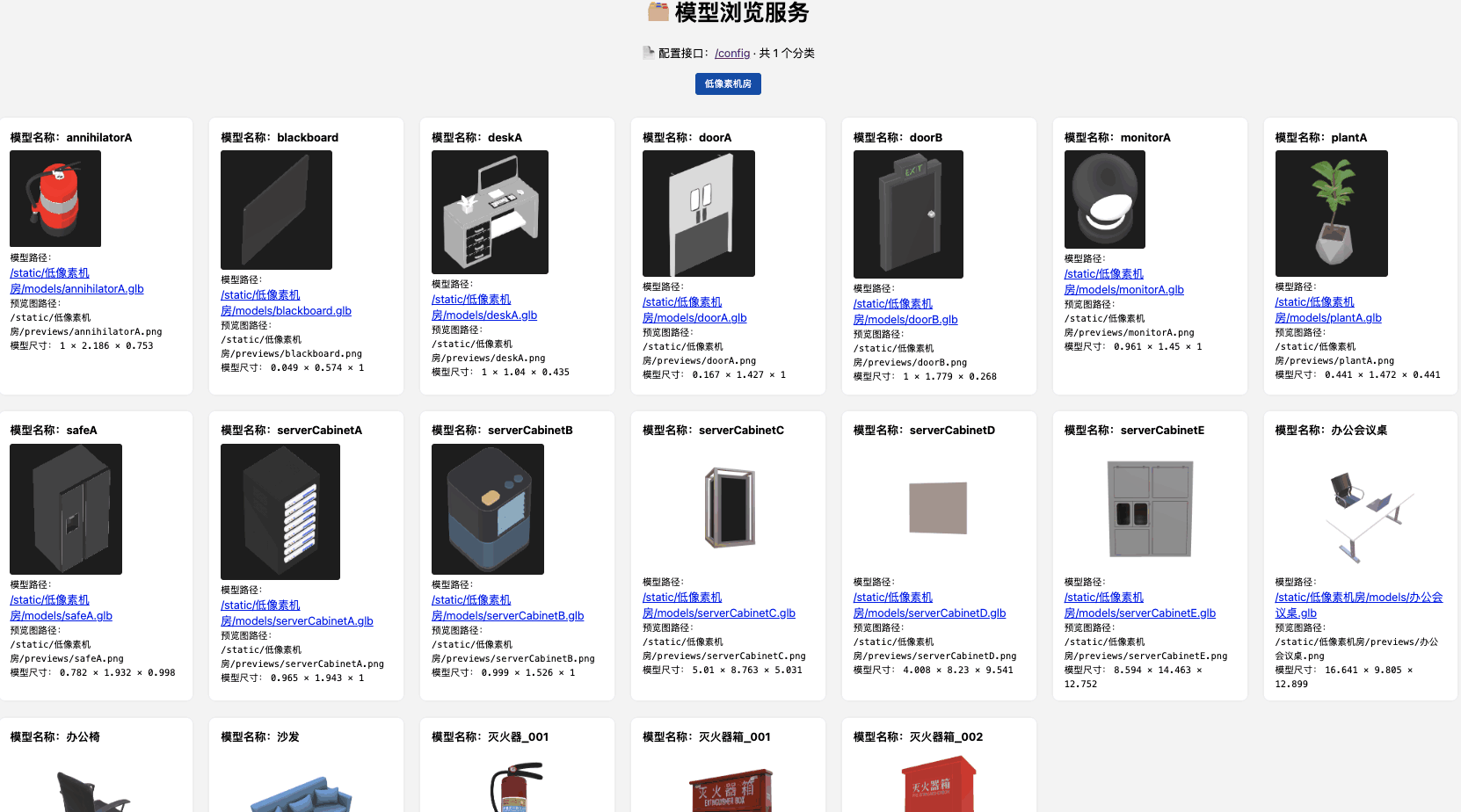Click the annihilatorA fire extinguisher thumbnail

[x=55, y=199]
